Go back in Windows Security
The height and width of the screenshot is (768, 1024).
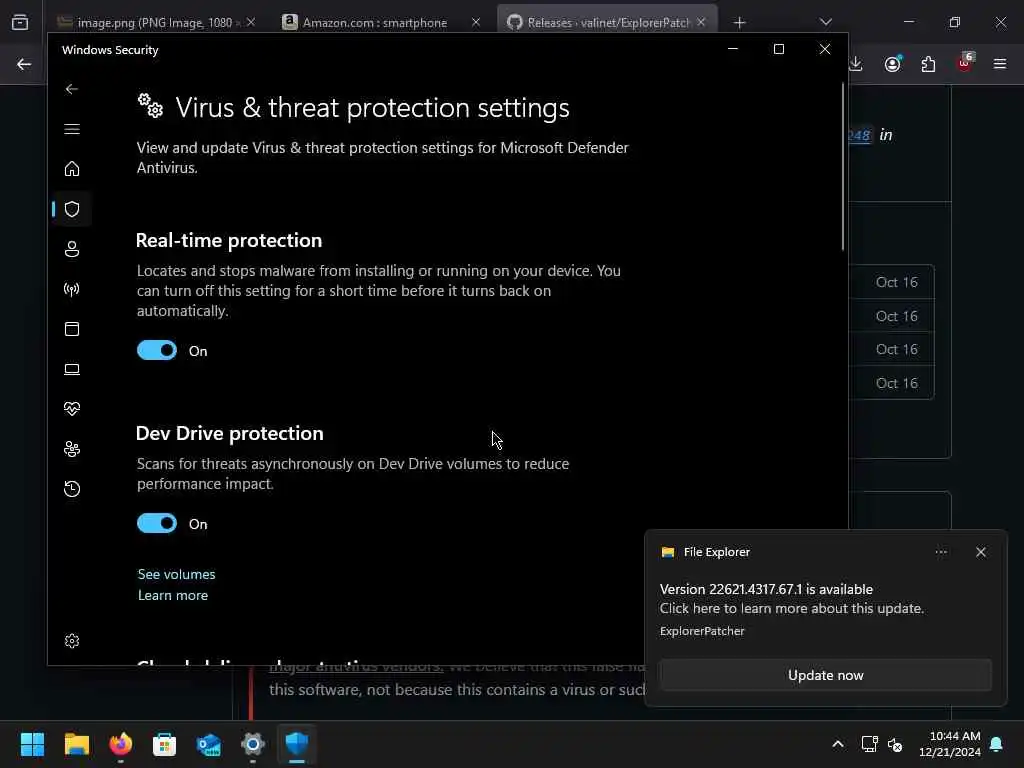[72, 89]
